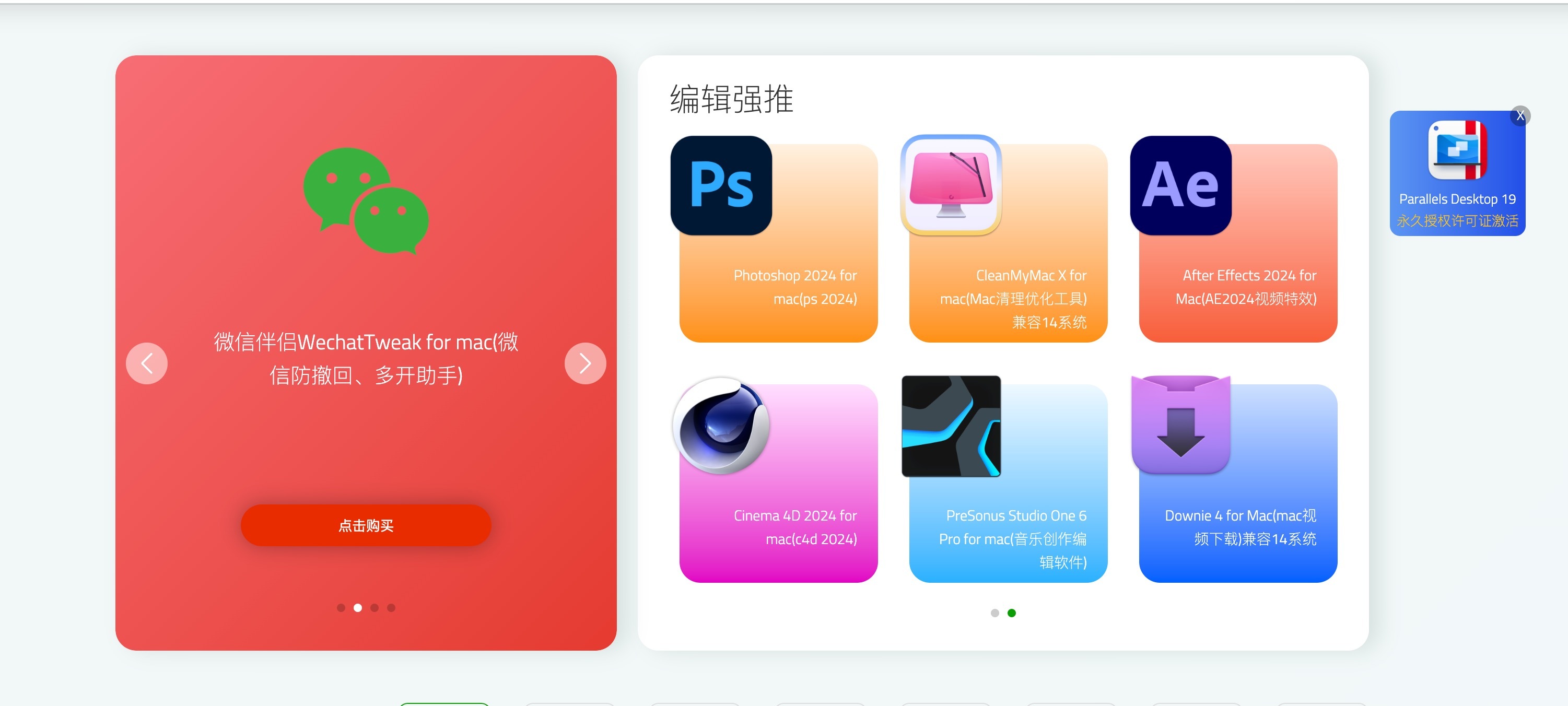Select the first banner carousel dot
The image size is (1568, 706).
point(341,607)
